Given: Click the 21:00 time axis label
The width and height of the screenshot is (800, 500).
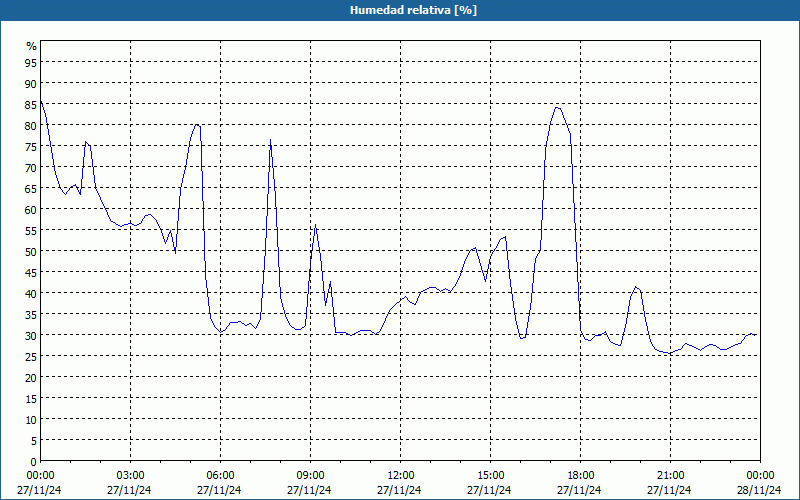Looking at the screenshot, I should 670,476.
